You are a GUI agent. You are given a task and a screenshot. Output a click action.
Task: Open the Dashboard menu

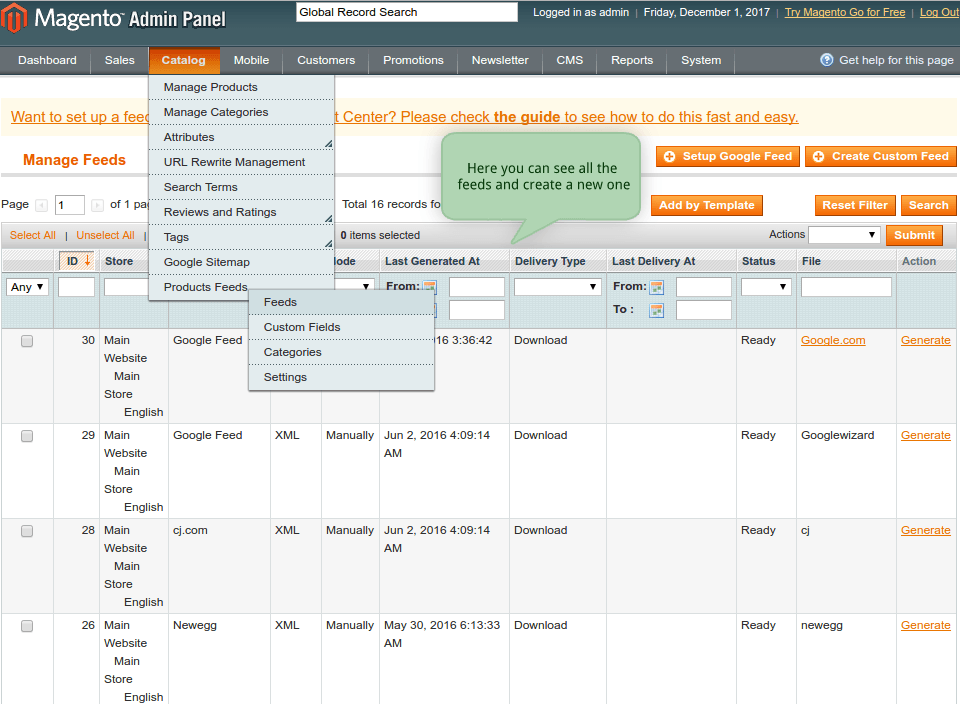[x=47, y=60]
